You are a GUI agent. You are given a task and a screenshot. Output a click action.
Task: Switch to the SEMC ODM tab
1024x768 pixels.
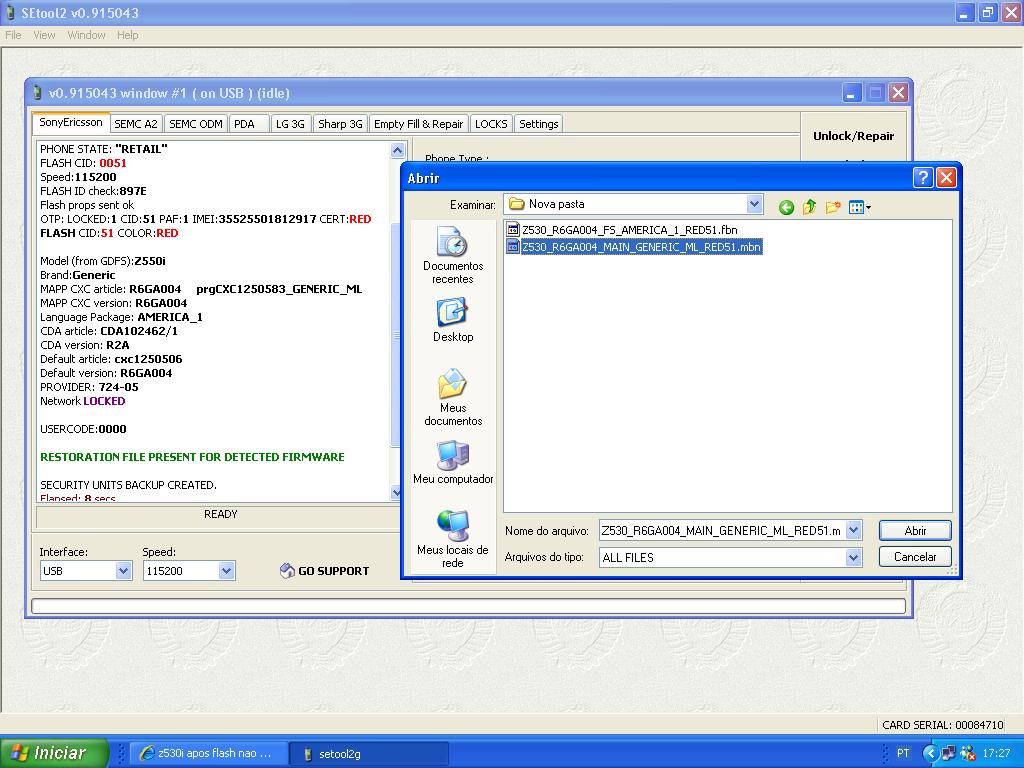196,124
